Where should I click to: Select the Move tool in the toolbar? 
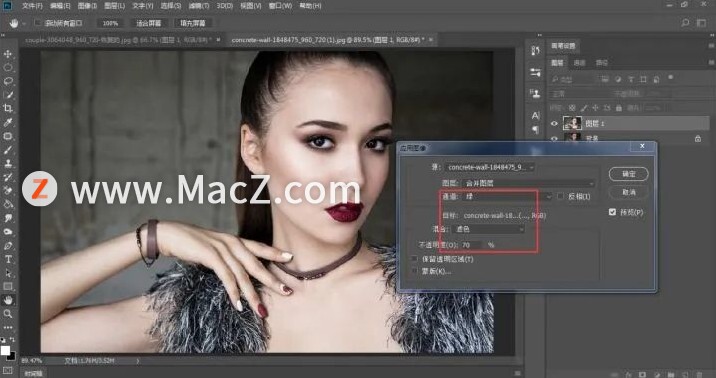pos(8,54)
